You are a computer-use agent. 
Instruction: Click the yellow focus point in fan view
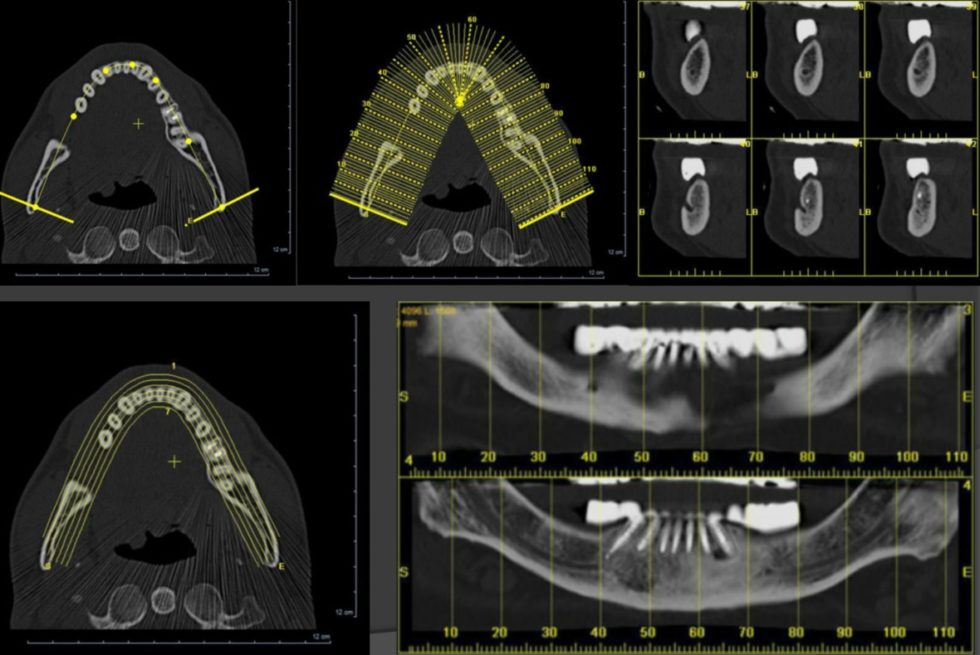point(457,100)
